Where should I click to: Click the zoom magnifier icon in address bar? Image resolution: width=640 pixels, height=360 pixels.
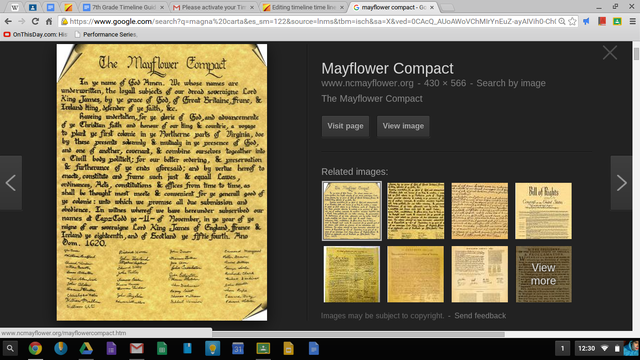pos(562,21)
